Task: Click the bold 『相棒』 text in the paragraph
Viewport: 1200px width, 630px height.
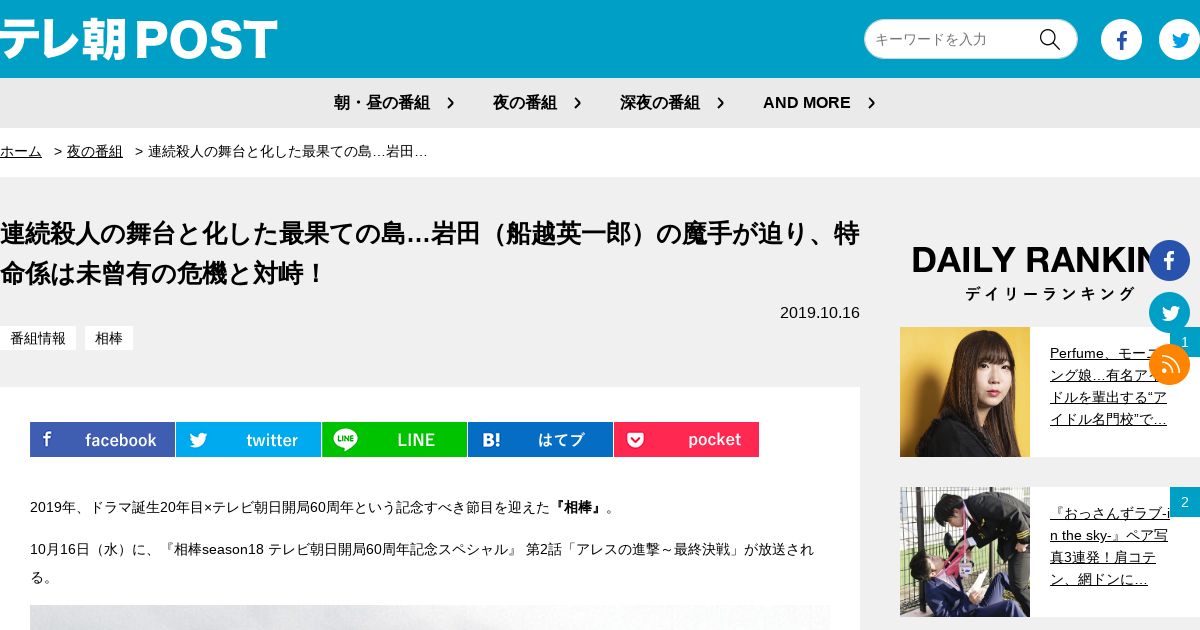Action: click(579, 507)
